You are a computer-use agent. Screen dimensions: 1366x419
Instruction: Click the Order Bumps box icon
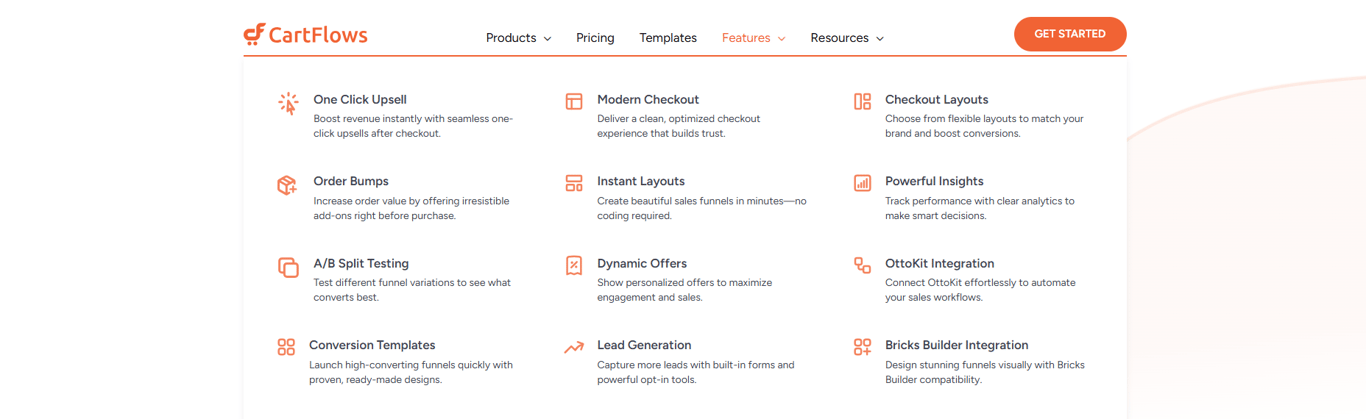click(287, 185)
